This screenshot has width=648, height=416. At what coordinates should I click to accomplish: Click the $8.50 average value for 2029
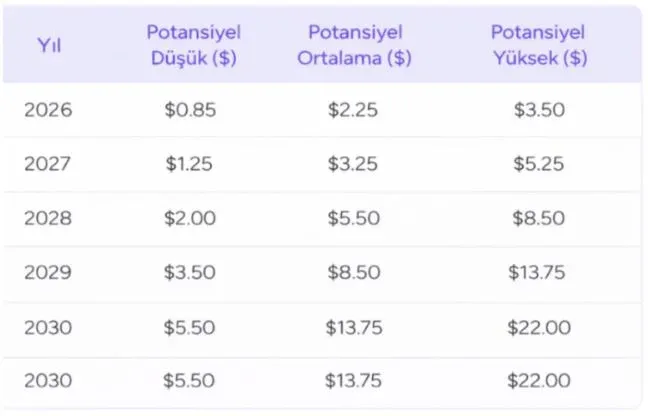(353, 272)
